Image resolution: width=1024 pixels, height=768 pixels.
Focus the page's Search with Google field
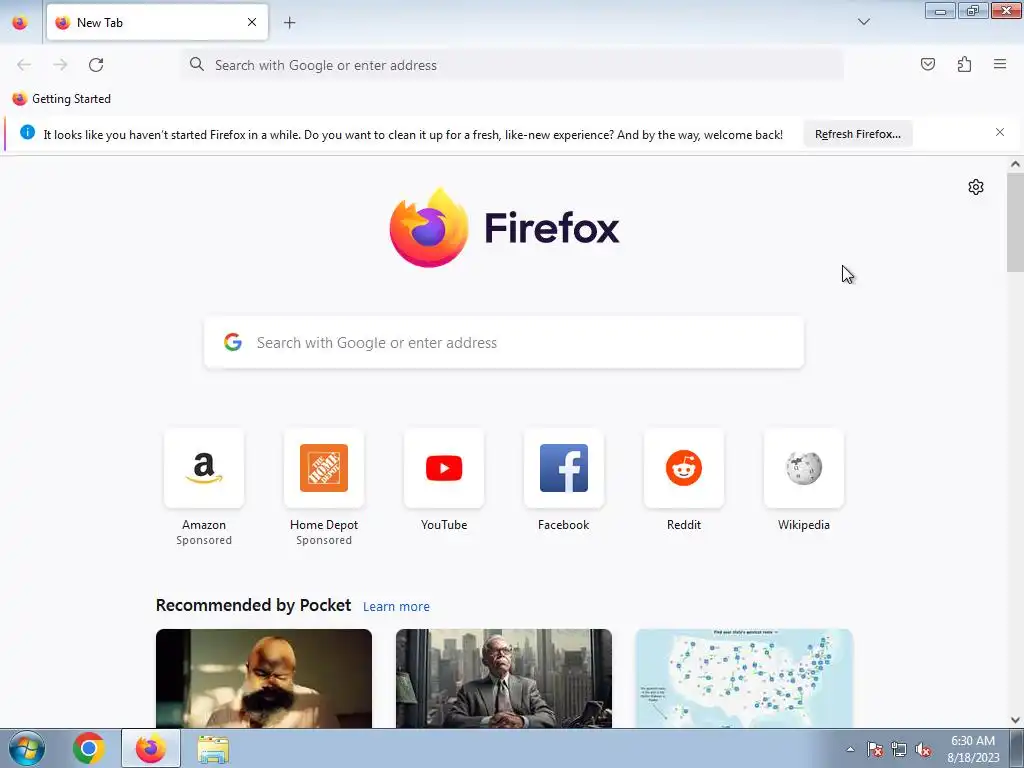point(504,343)
